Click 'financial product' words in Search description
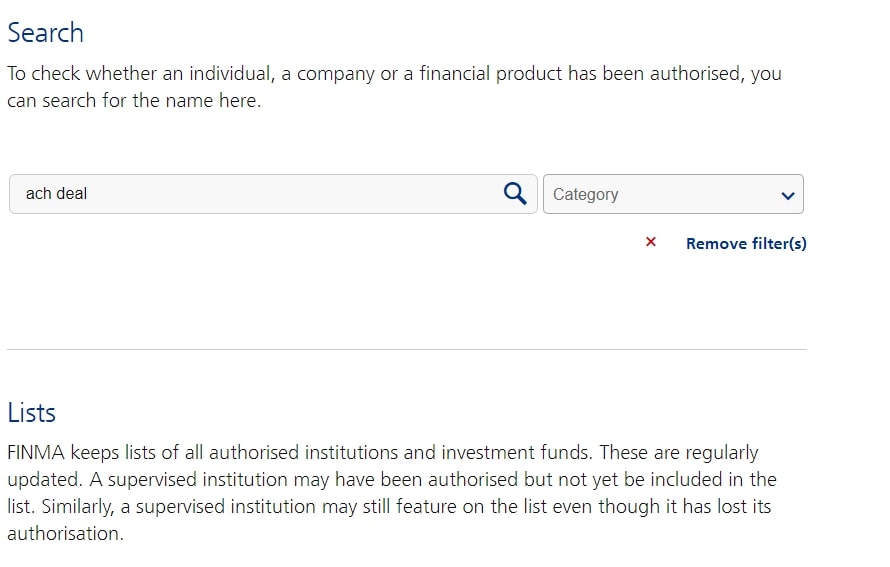The image size is (890, 567). (x=491, y=74)
